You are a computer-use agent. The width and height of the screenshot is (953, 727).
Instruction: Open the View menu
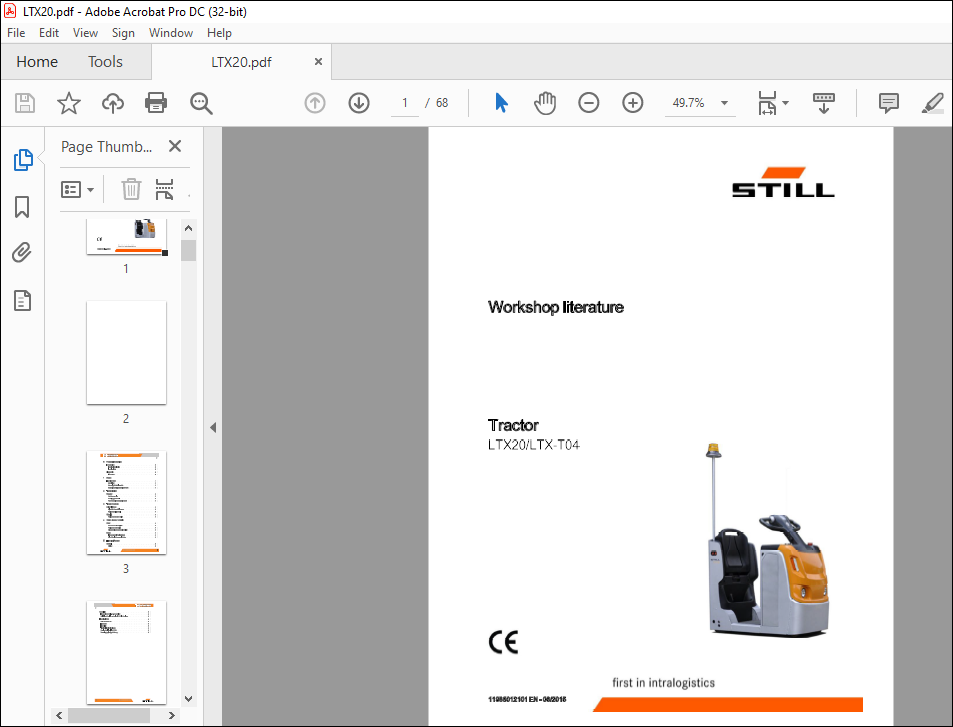tap(85, 33)
